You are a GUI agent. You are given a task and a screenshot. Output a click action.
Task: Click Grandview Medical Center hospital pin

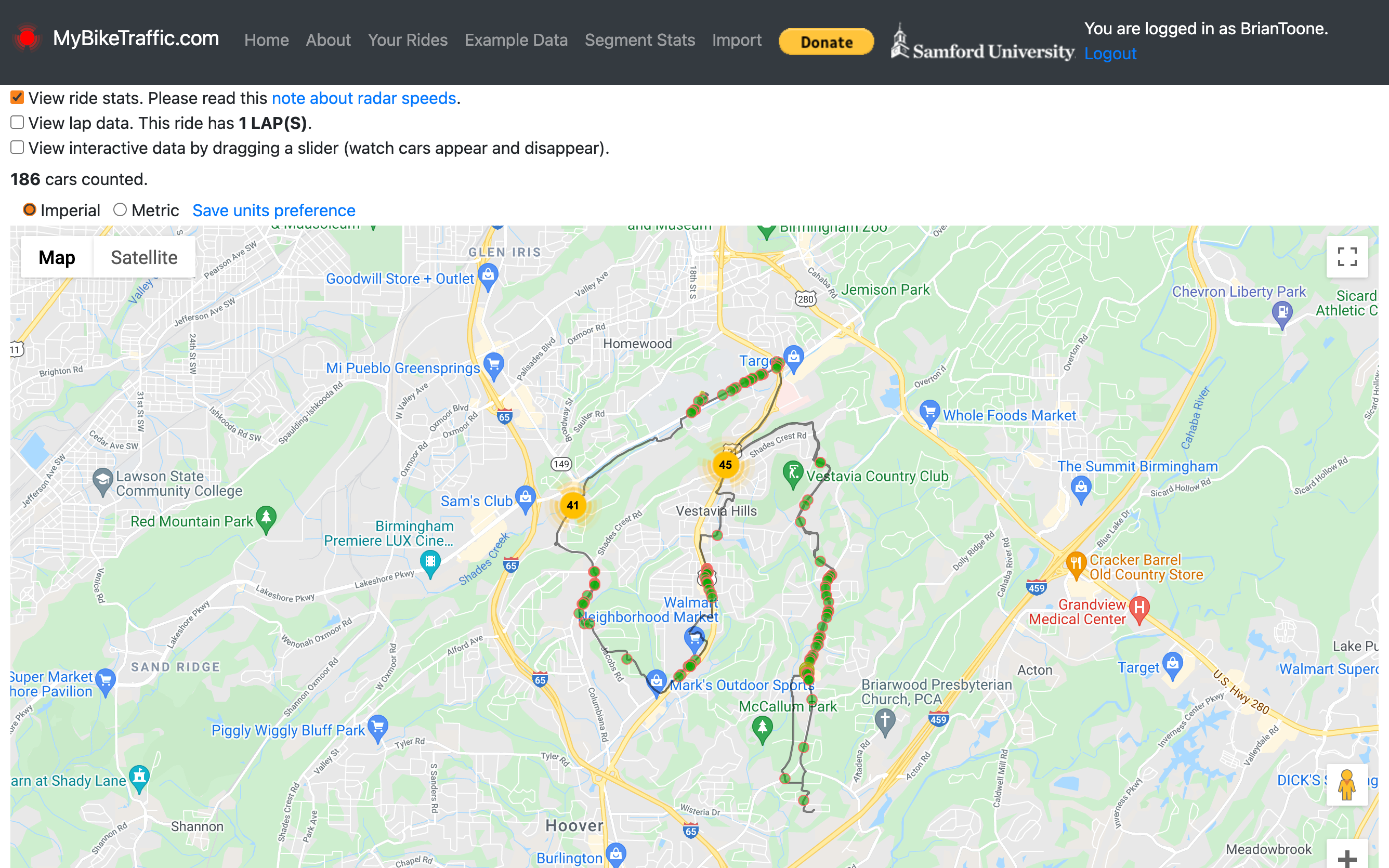point(1139,610)
